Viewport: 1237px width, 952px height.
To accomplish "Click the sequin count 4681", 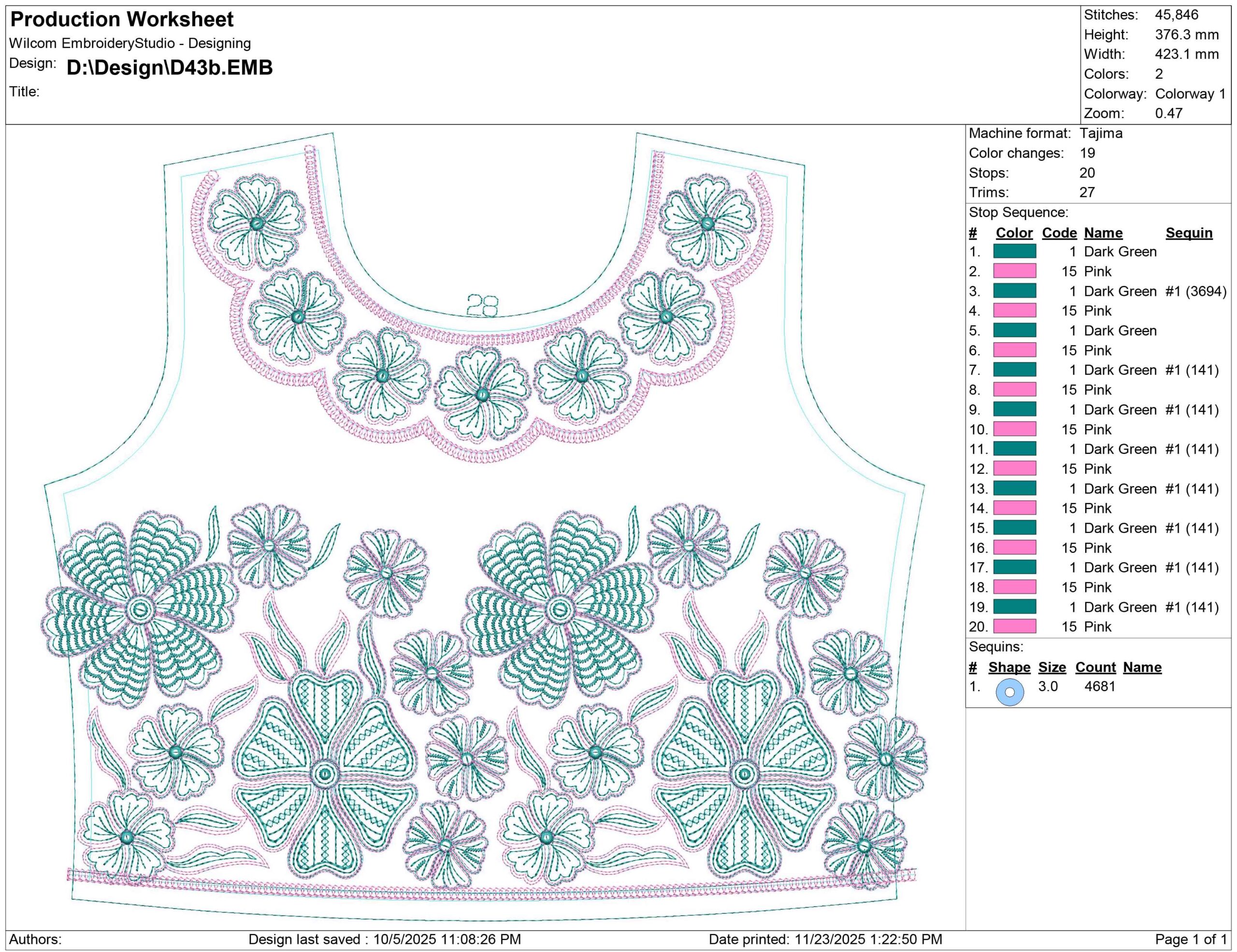I will pos(1099,686).
